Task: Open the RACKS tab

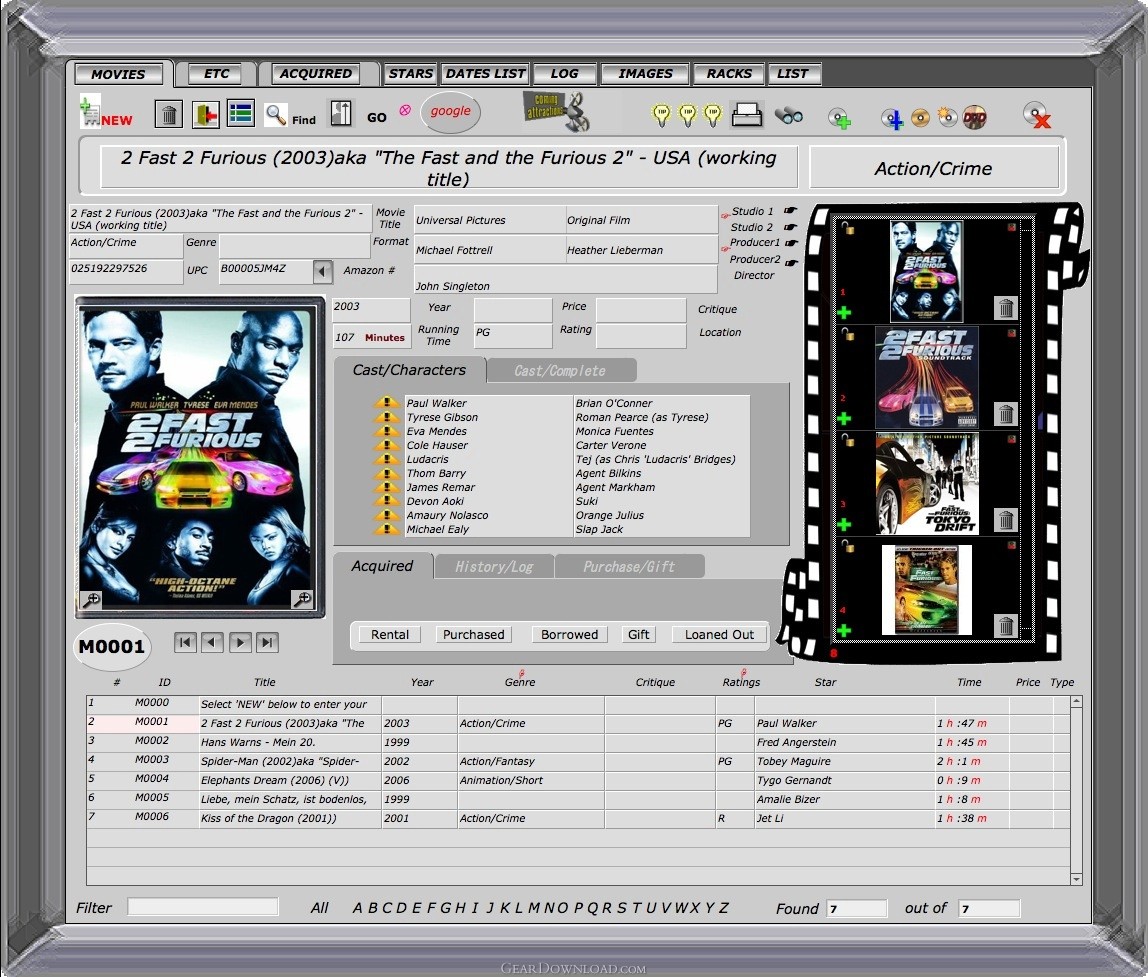Action: (x=728, y=73)
